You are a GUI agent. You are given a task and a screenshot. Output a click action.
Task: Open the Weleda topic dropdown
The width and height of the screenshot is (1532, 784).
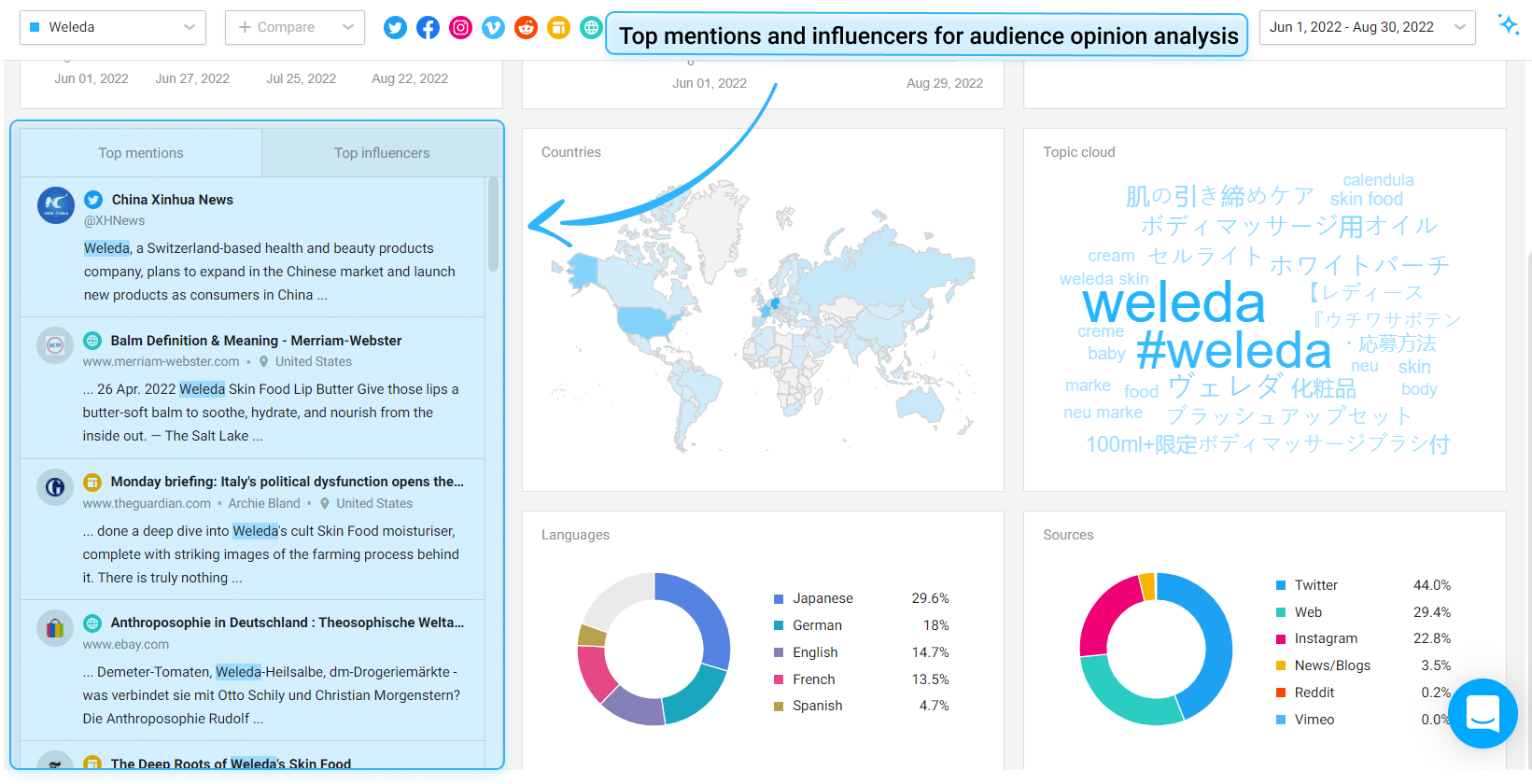112,27
